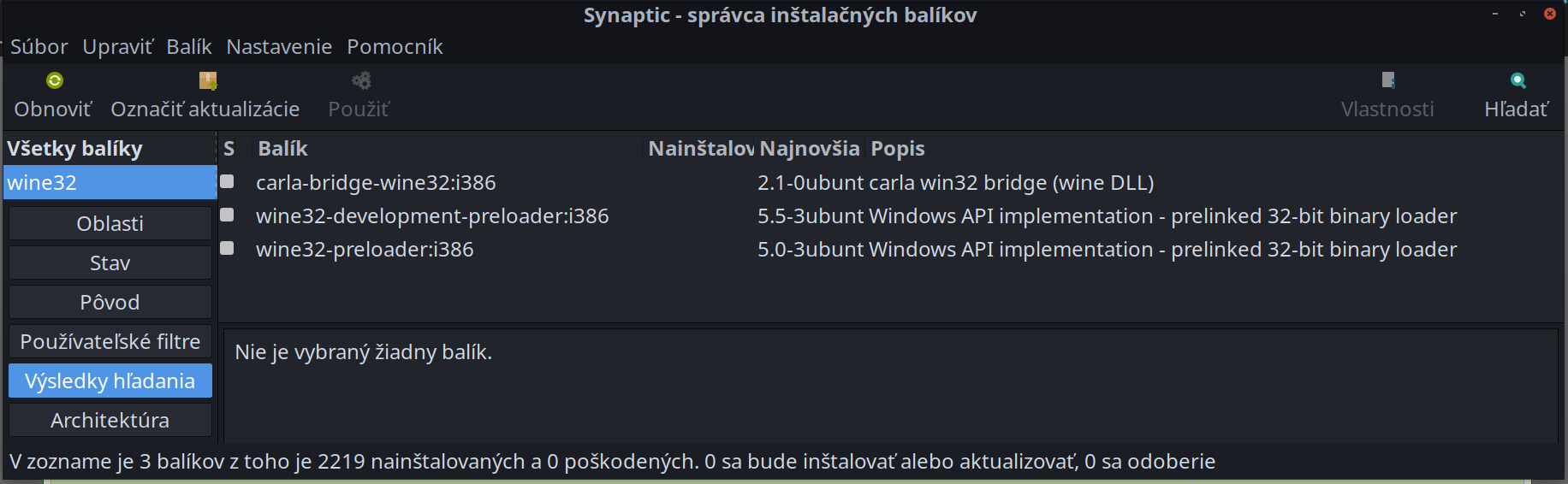This screenshot has height=484, width=1568.
Task: Sort by Najnovšia column header
Action: [x=809, y=149]
